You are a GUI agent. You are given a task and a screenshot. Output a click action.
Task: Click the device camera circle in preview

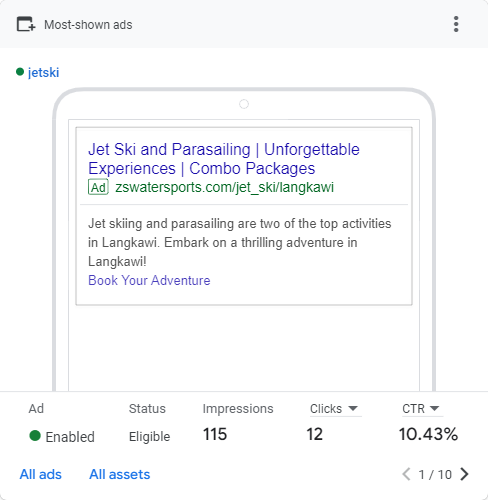coord(244,104)
